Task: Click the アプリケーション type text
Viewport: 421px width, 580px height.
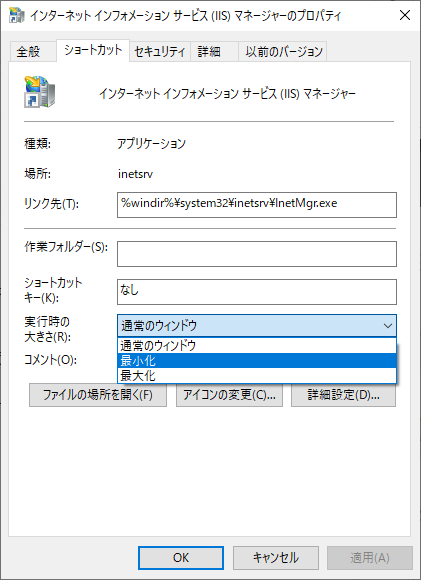Action: pyautogui.click(x=151, y=143)
